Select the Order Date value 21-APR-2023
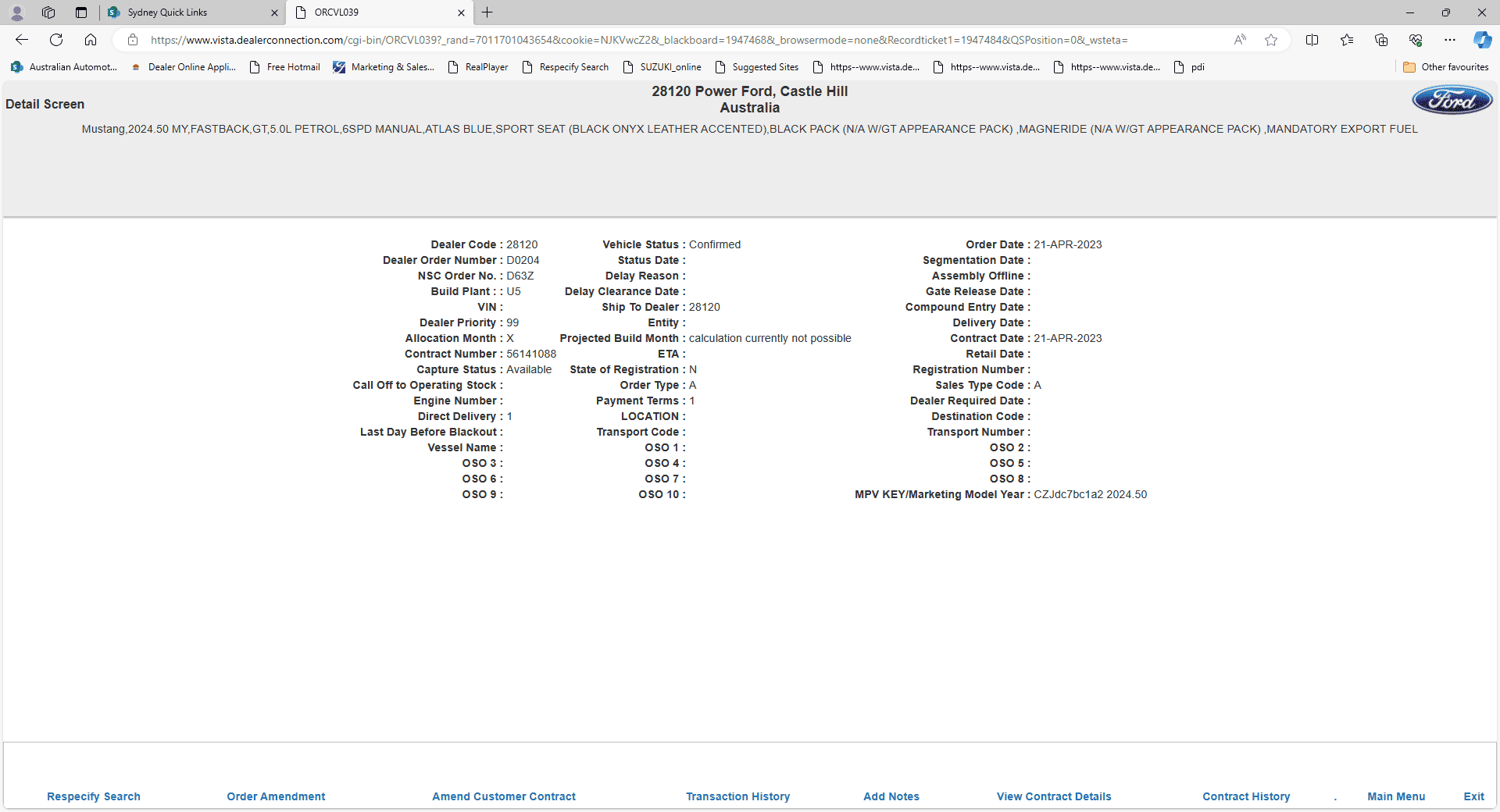 (1068, 244)
